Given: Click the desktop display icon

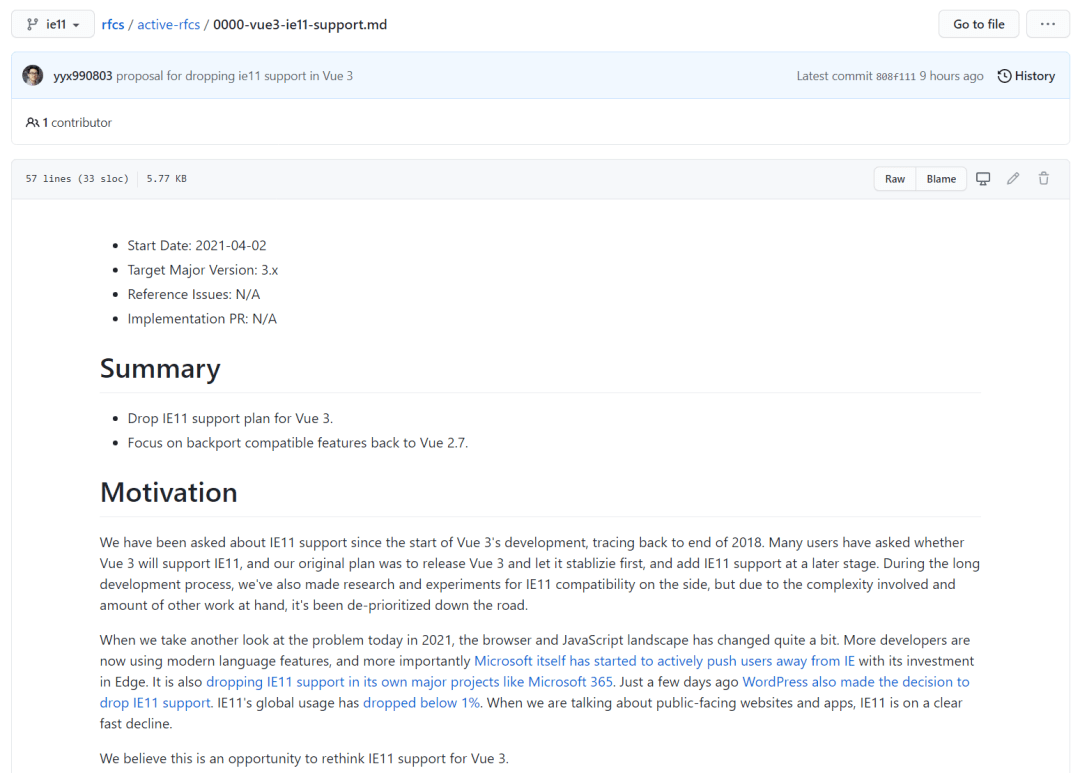Looking at the screenshot, I should 983,179.
